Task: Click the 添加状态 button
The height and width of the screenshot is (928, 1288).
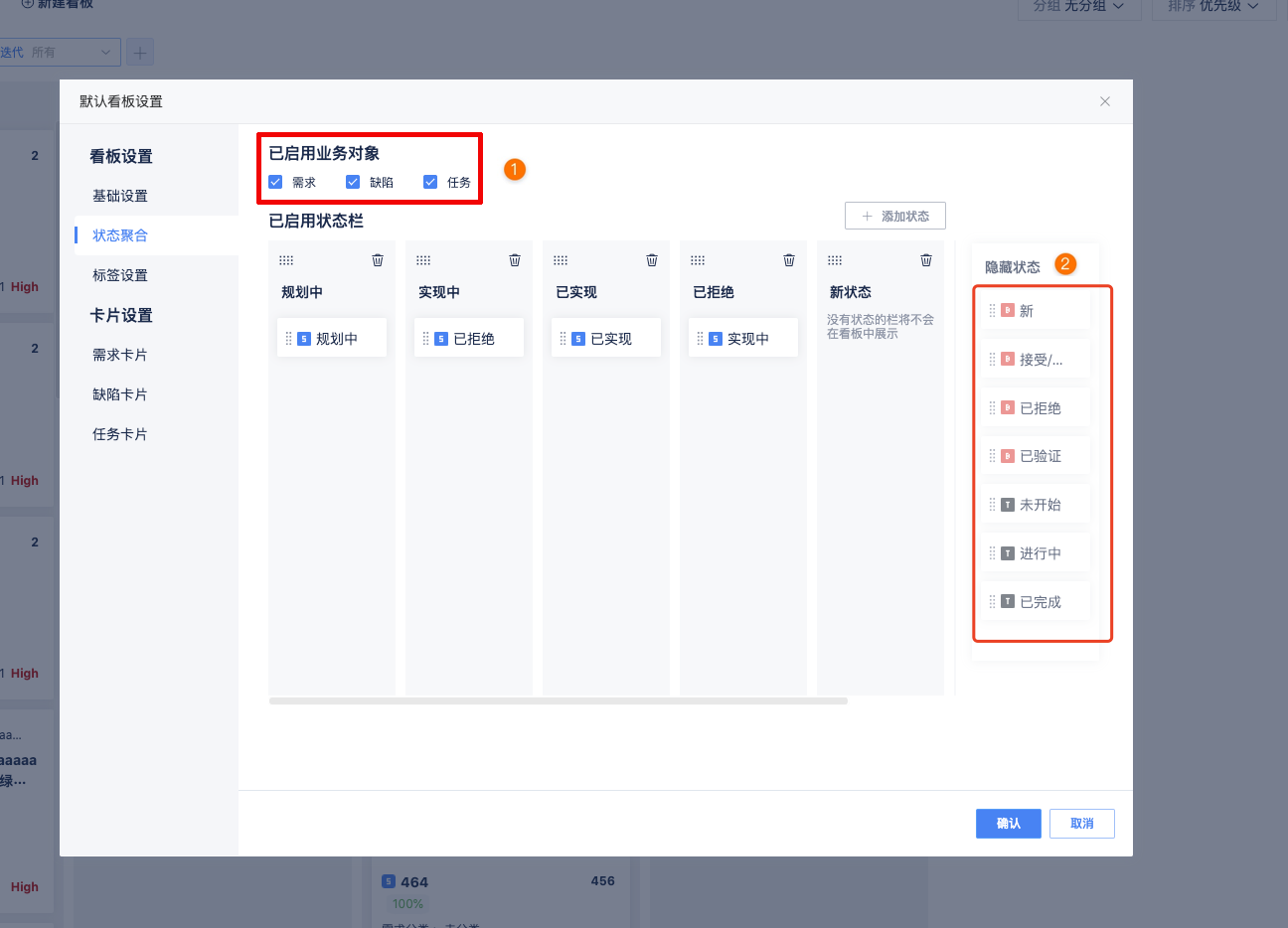Action: point(895,216)
